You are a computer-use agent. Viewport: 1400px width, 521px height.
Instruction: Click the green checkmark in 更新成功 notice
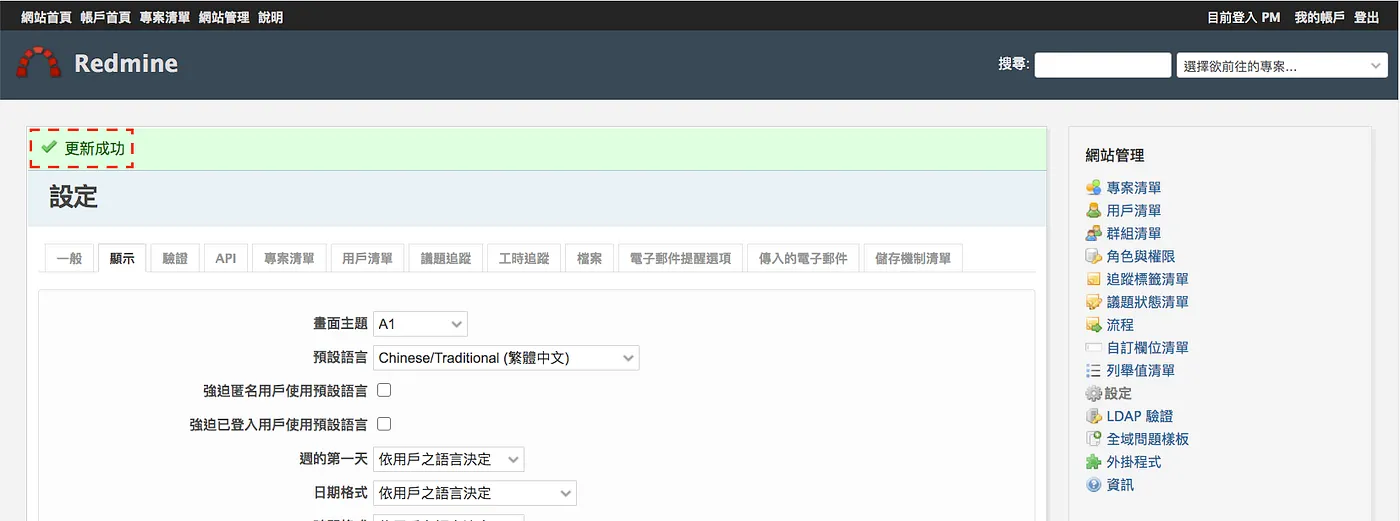pos(49,147)
